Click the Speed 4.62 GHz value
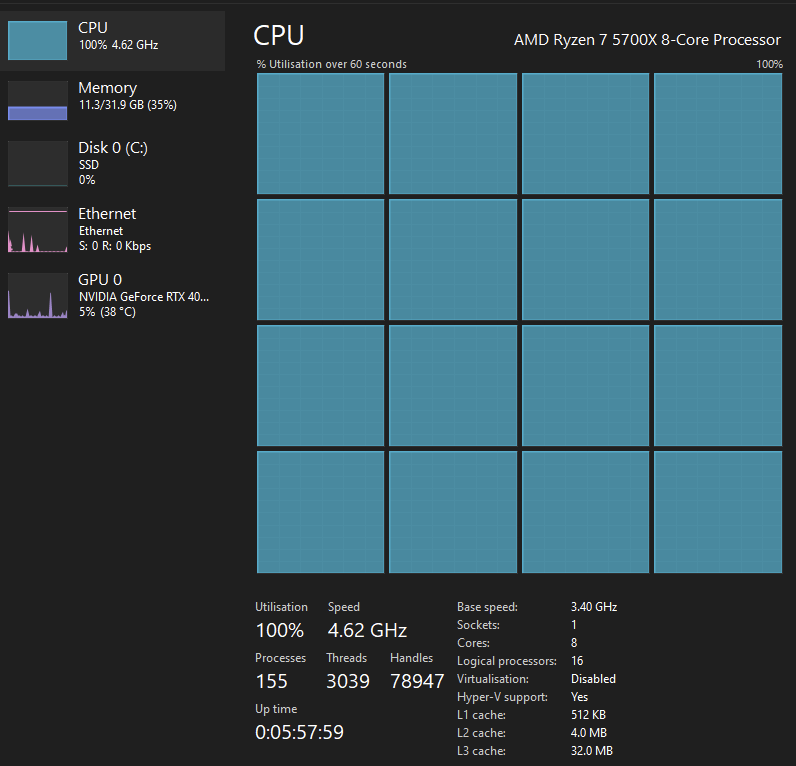This screenshot has width=796, height=766. tap(367, 631)
